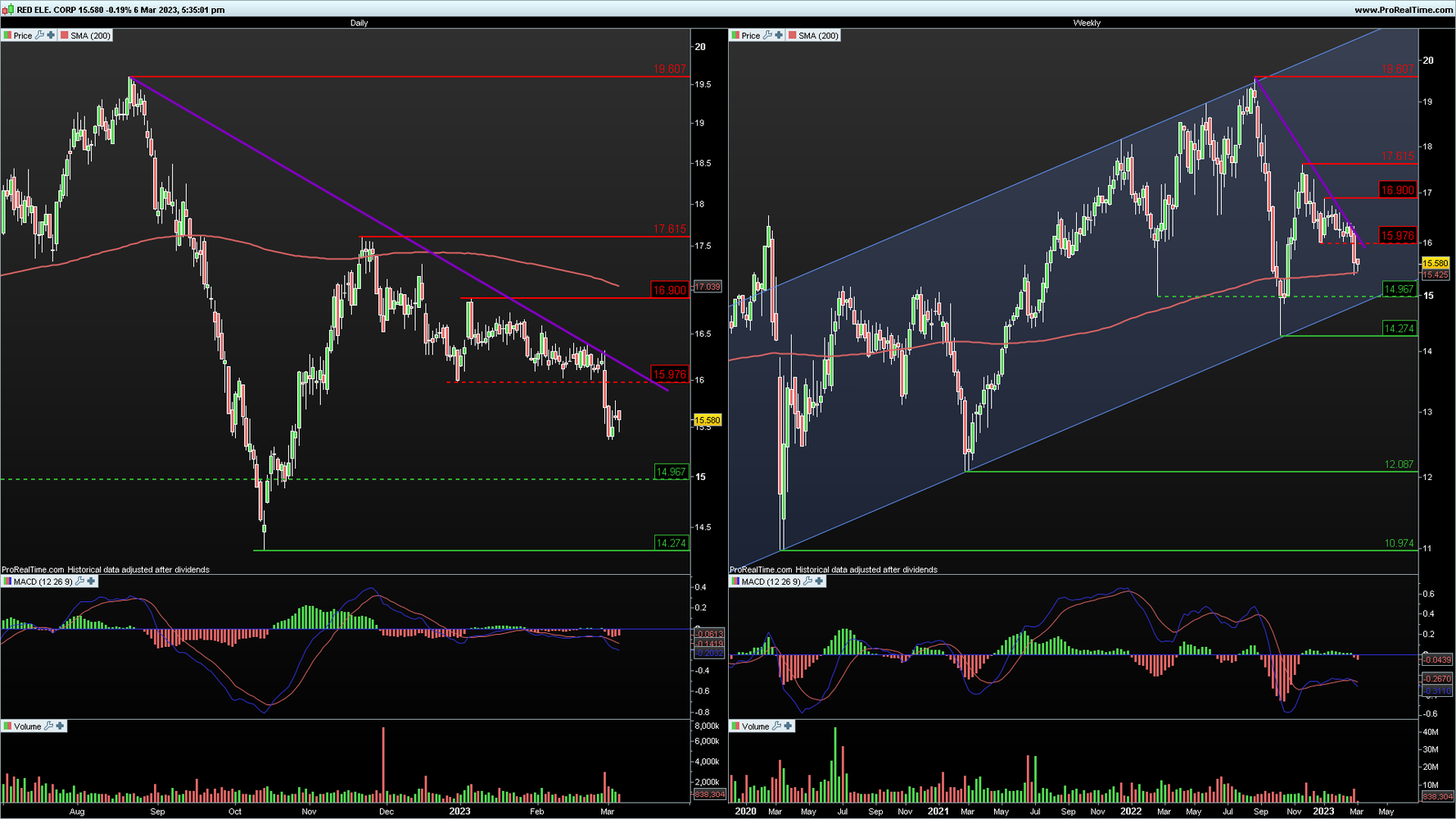Image resolution: width=1456 pixels, height=819 pixels.
Task: Click 15.580 current price tag on Daily axis
Action: click(x=708, y=420)
